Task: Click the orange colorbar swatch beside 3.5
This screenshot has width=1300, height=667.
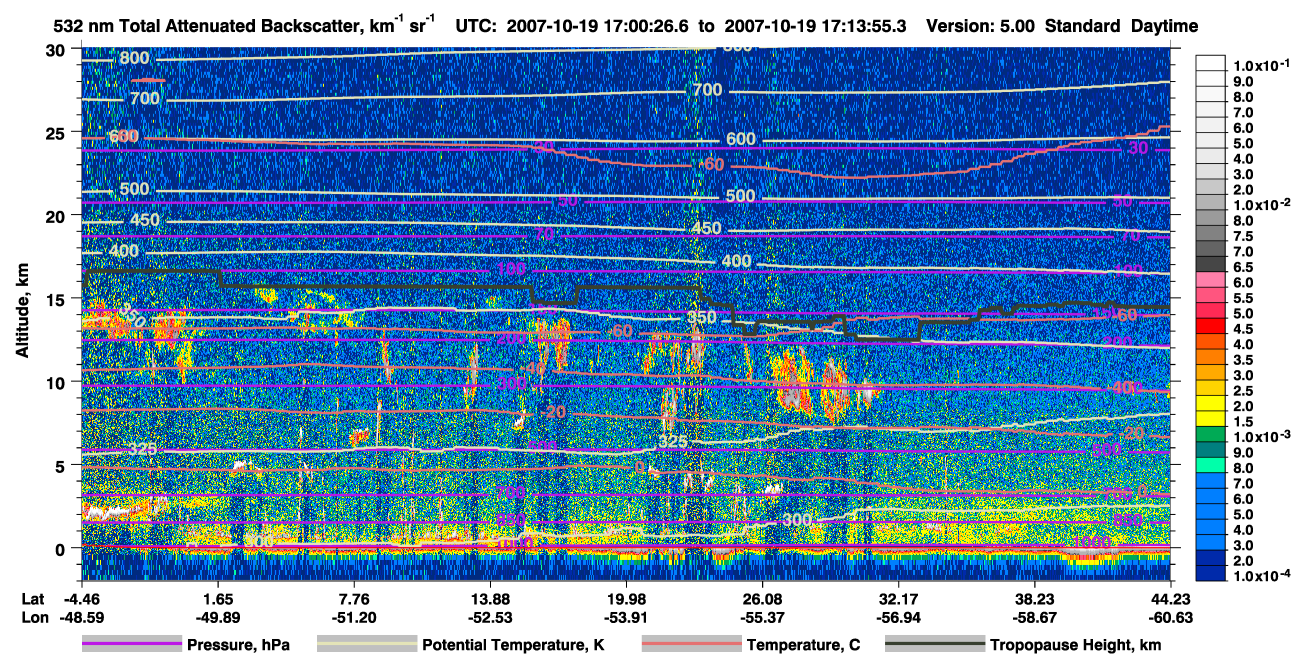Action: point(1211,358)
